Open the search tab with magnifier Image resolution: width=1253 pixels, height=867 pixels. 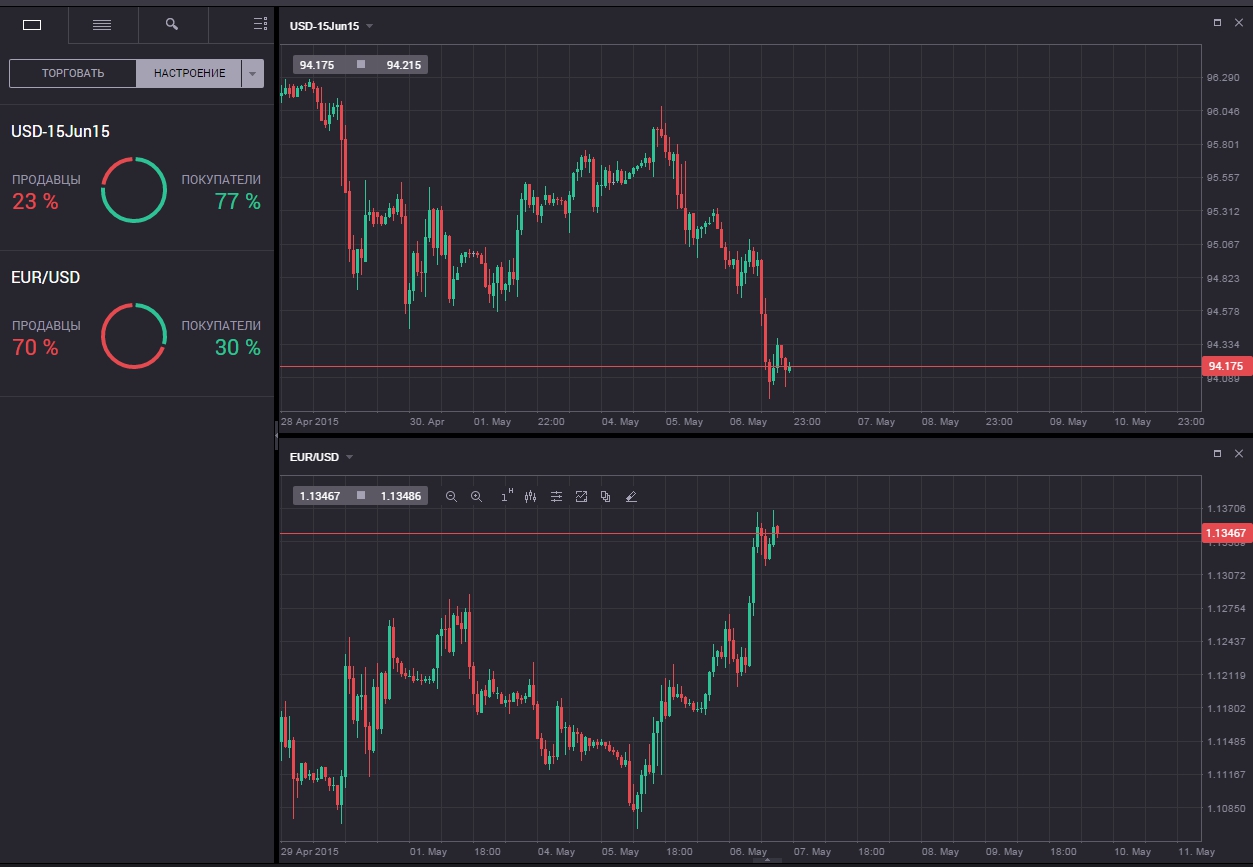click(172, 24)
